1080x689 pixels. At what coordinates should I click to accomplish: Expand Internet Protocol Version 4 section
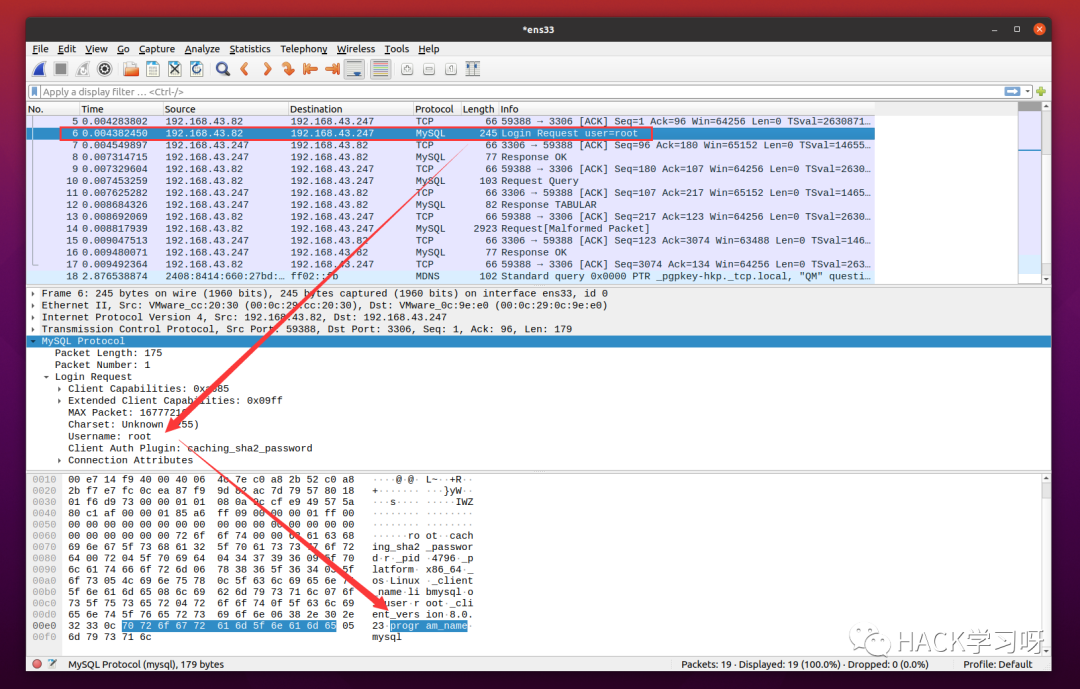(33, 318)
